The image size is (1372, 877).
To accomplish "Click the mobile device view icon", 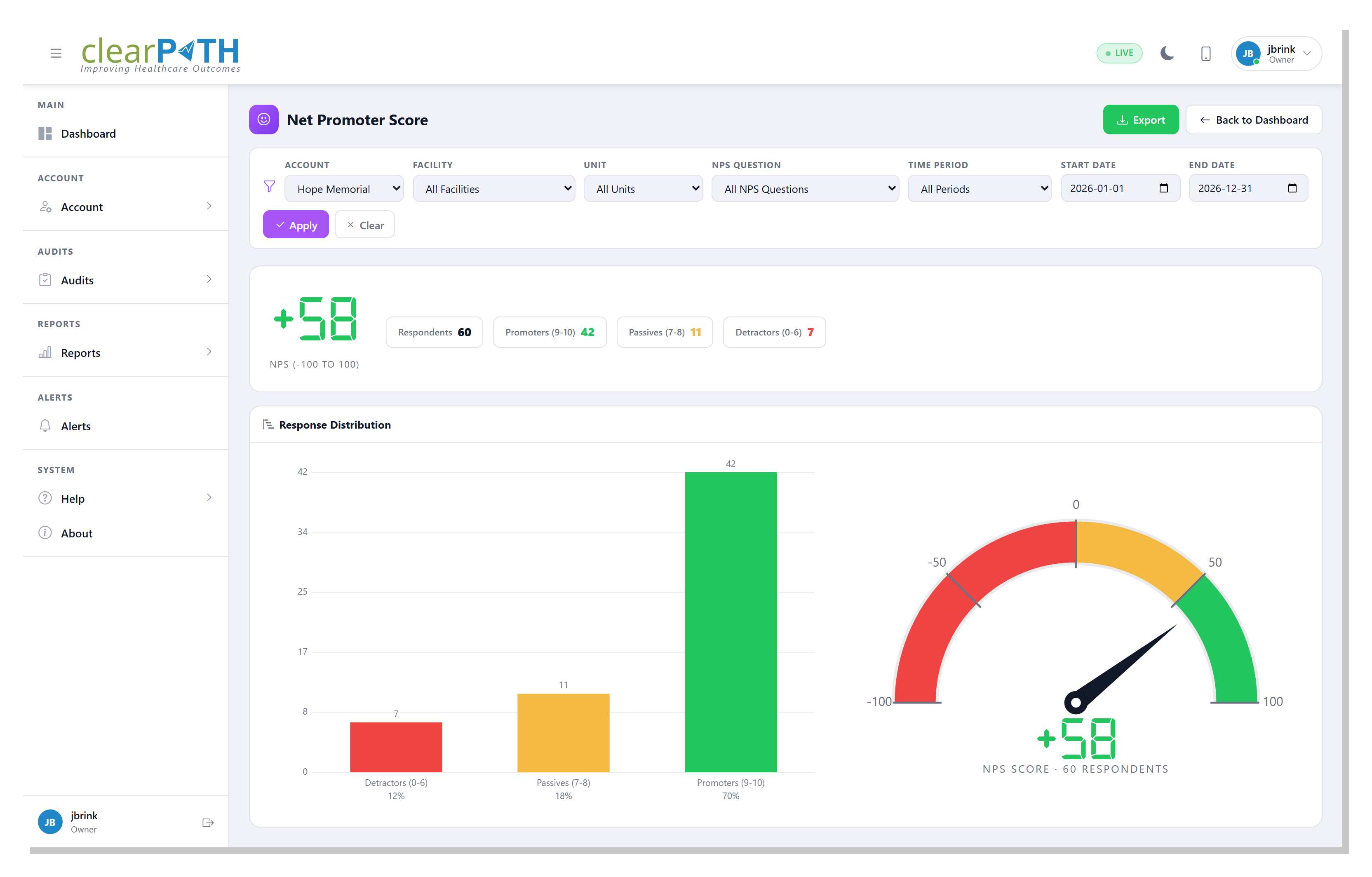I will click(x=1205, y=54).
